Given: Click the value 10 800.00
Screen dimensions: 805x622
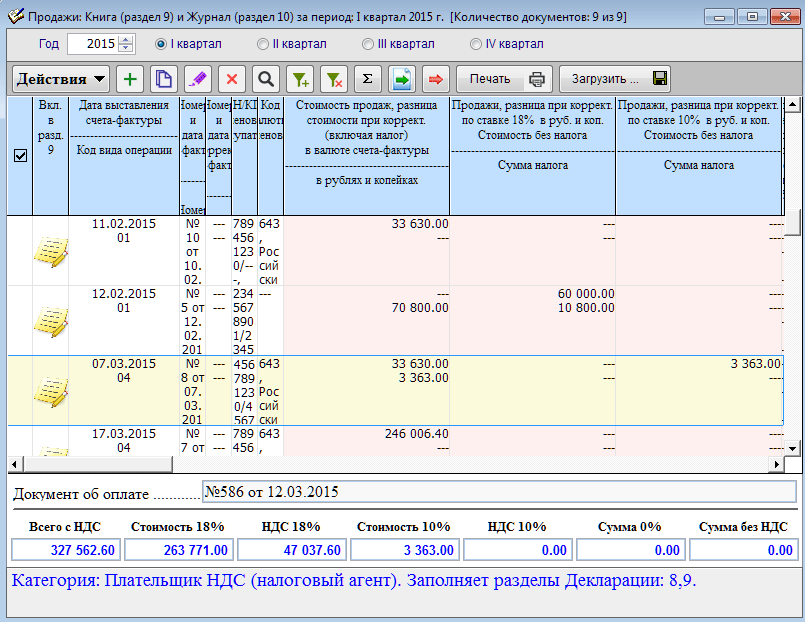Looking at the screenshot, I should tap(586, 308).
